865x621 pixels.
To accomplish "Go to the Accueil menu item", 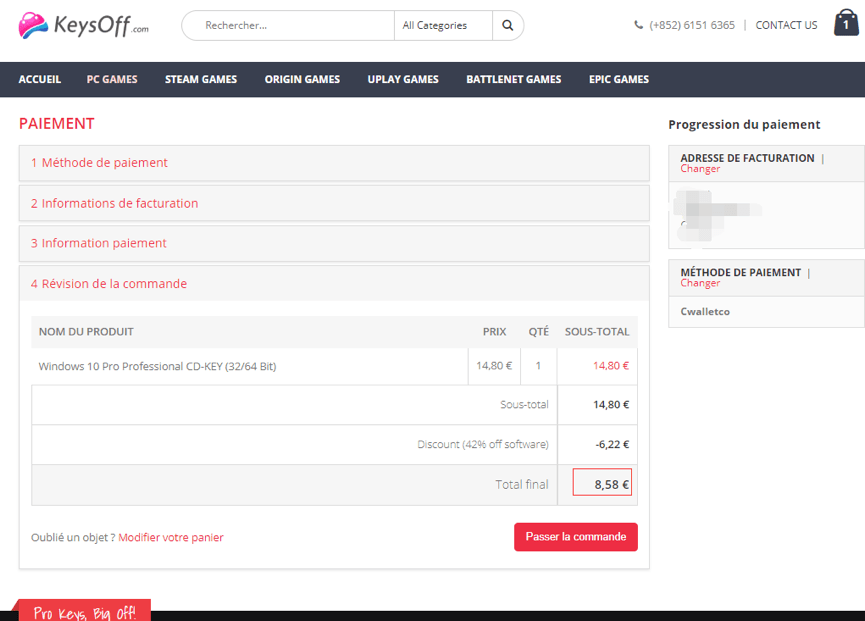I will (40, 79).
